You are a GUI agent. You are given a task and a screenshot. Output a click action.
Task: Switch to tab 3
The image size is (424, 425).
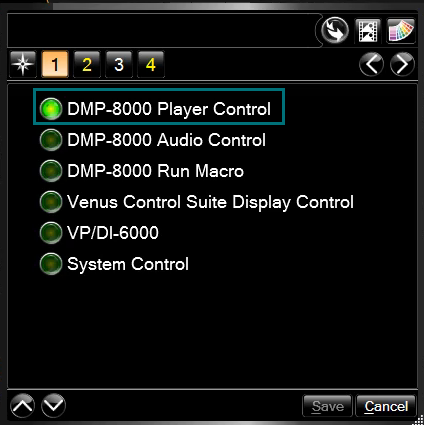(x=119, y=64)
